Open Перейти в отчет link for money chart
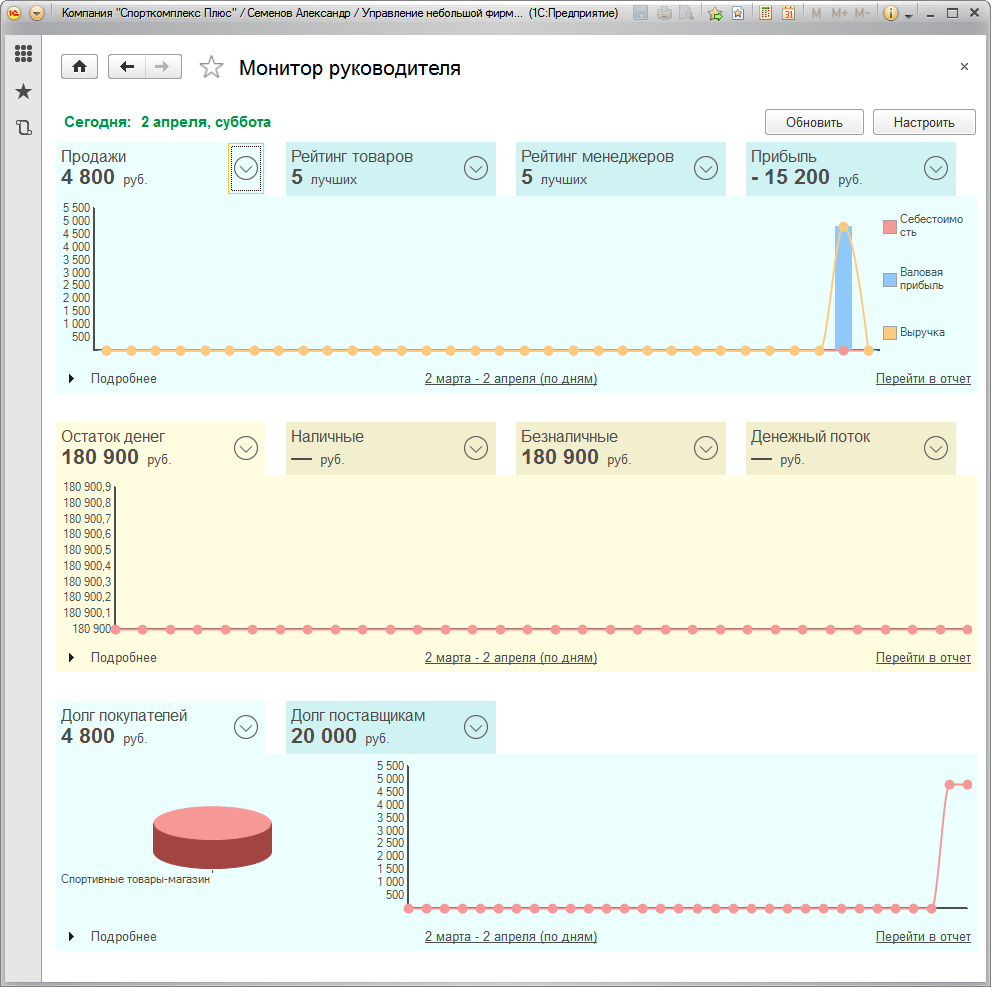The width and height of the screenshot is (991, 987). pyautogui.click(x=923, y=658)
